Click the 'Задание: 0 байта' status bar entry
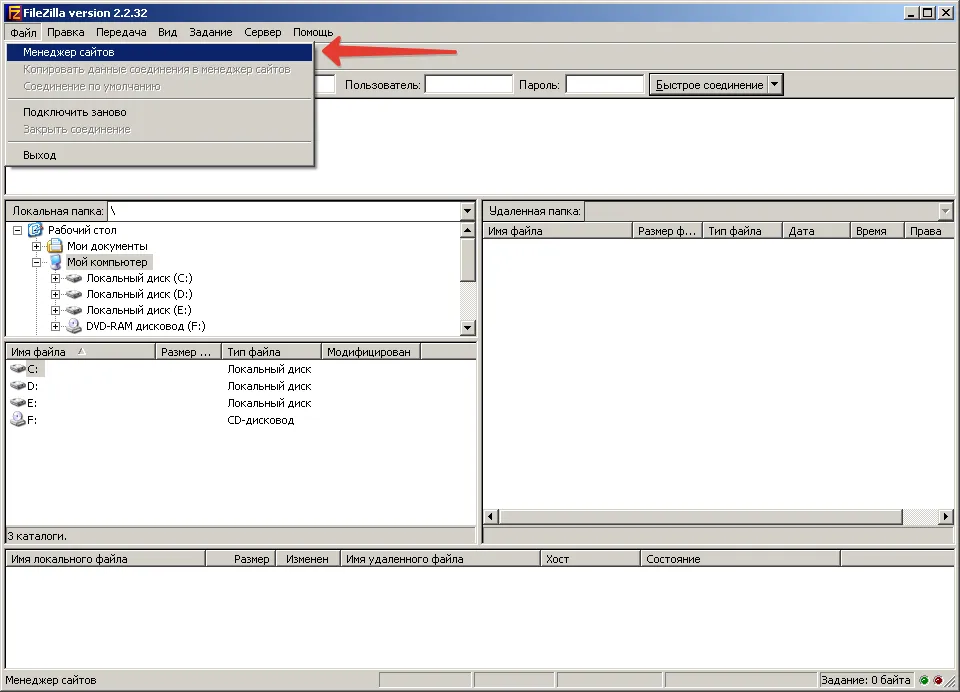 tap(866, 680)
